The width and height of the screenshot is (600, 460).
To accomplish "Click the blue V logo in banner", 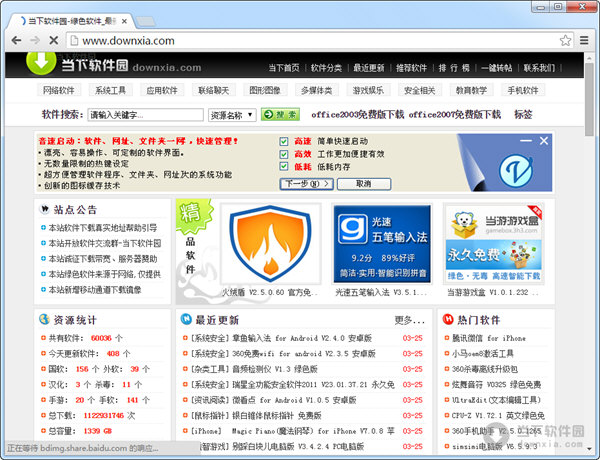I will [516, 171].
